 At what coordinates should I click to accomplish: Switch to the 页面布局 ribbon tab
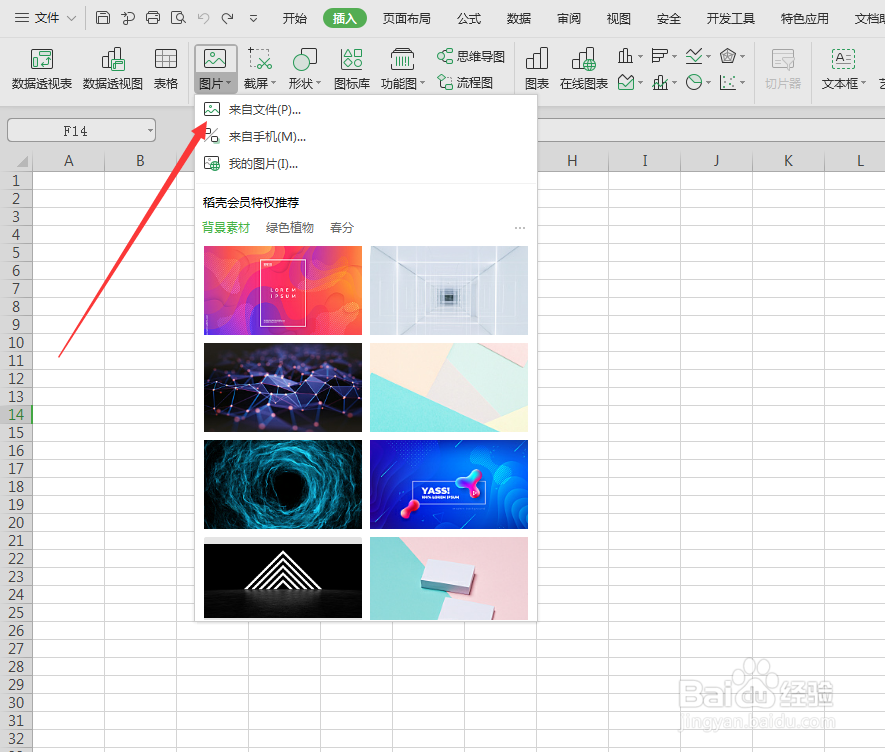pos(406,19)
